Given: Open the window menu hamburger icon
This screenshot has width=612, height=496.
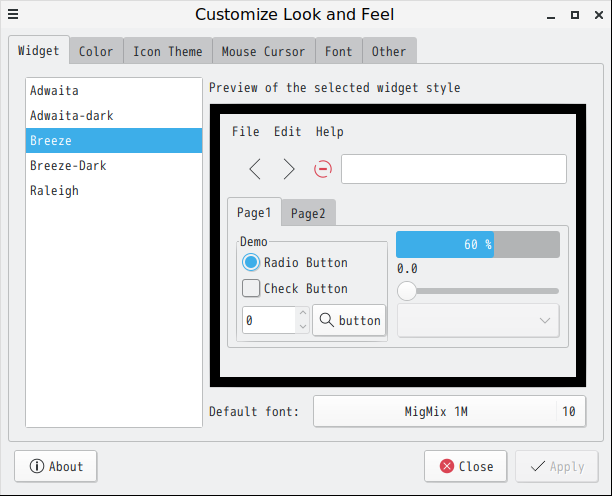Looking at the screenshot, I should pos(13,14).
